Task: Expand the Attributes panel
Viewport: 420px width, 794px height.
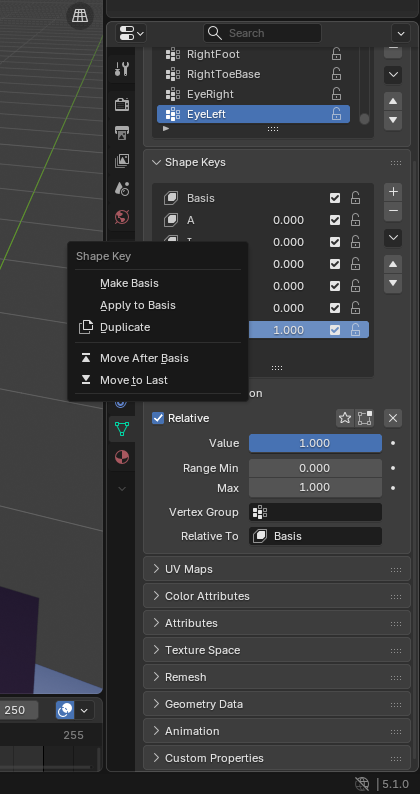Action: pyautogui.click(x=277, y=623)
